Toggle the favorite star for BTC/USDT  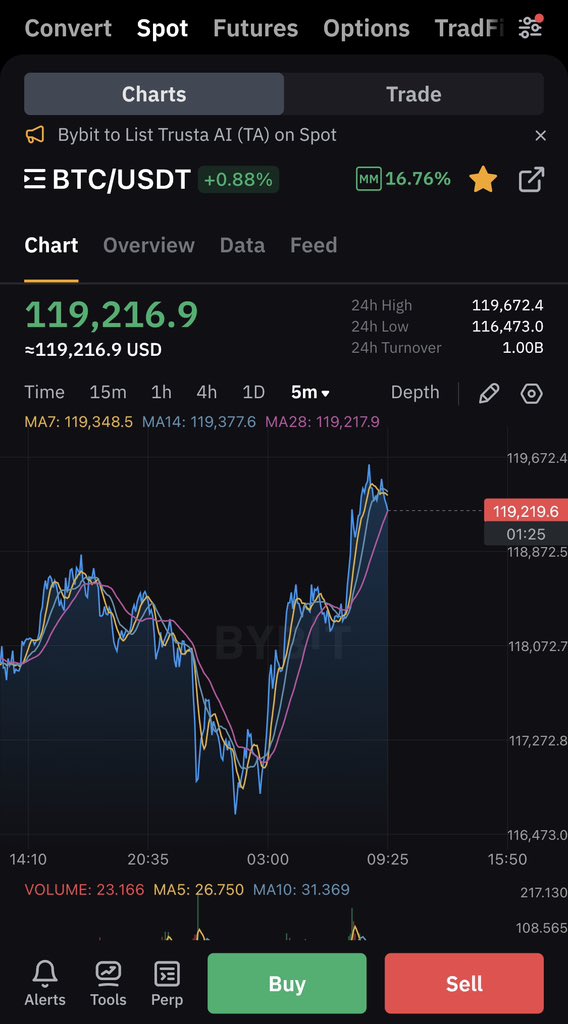[483, 179]
